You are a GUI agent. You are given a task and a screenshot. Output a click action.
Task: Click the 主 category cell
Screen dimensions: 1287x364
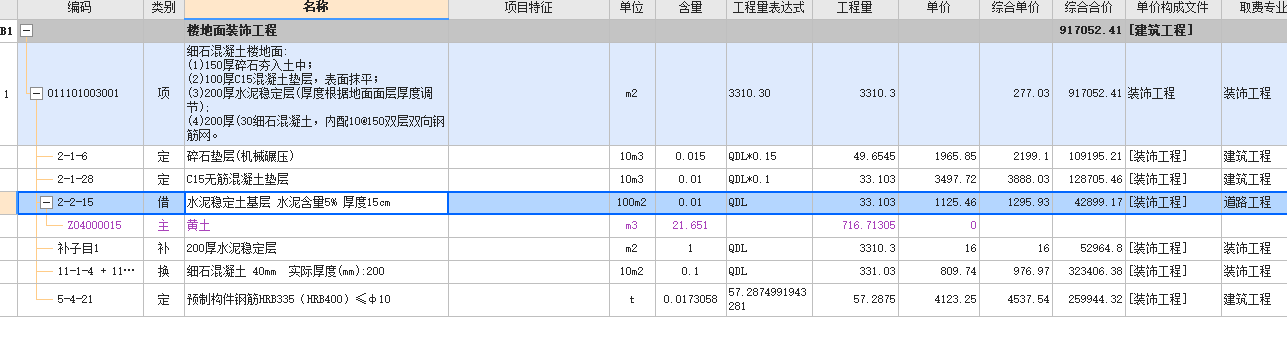click(164, 226)
